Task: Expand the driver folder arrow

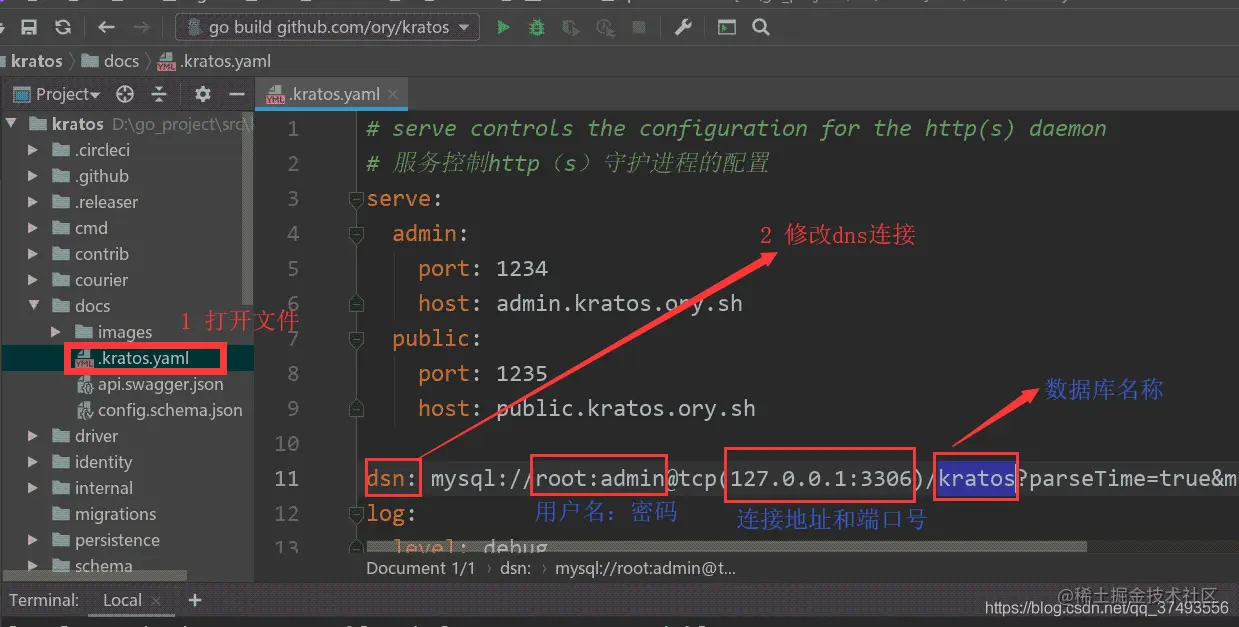Action: point(34,436)
